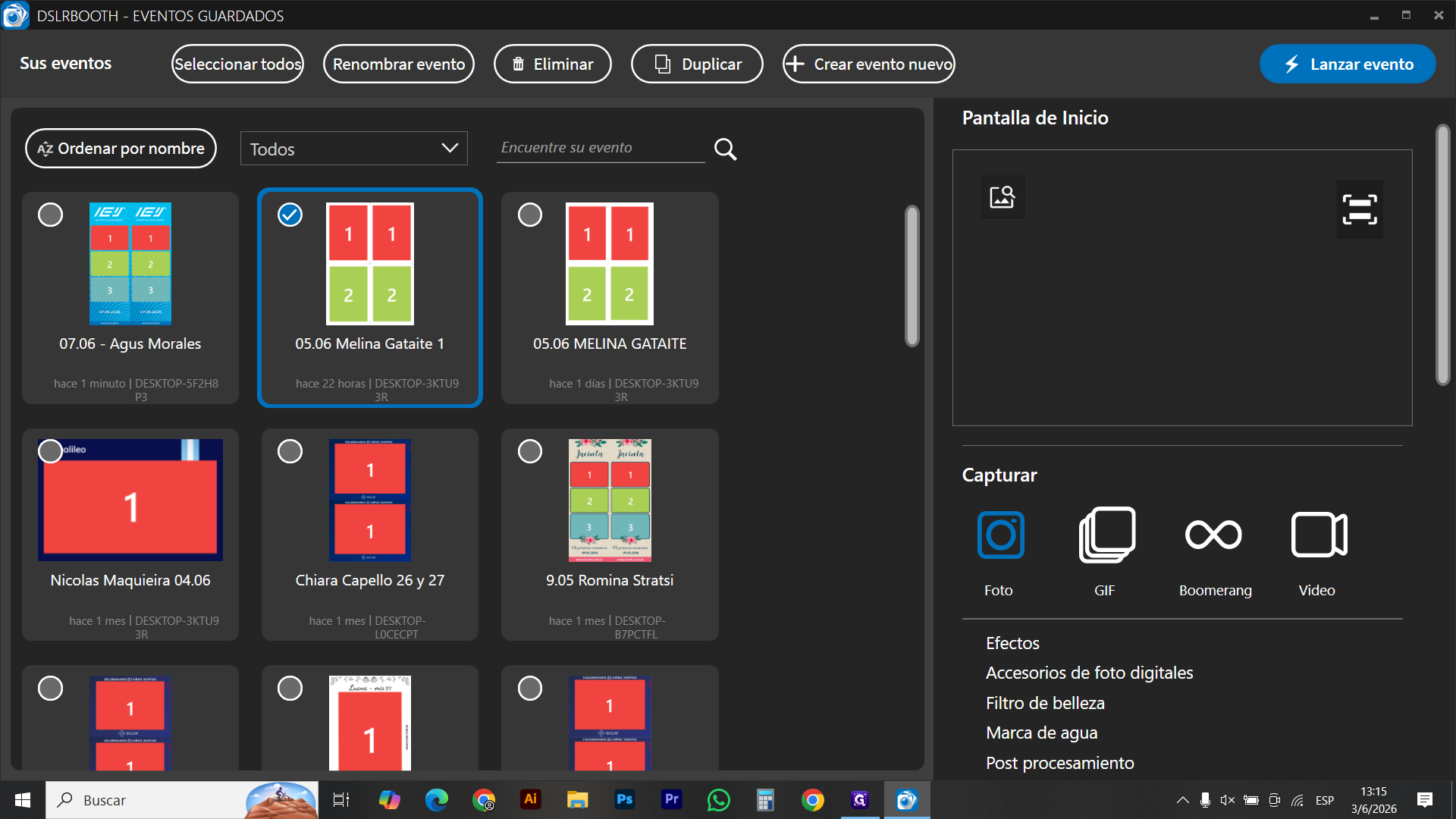This screenshot has width=1456, height=819.
Task: Open File Explorer from the taskbar
Action: [x=578, y=800]
